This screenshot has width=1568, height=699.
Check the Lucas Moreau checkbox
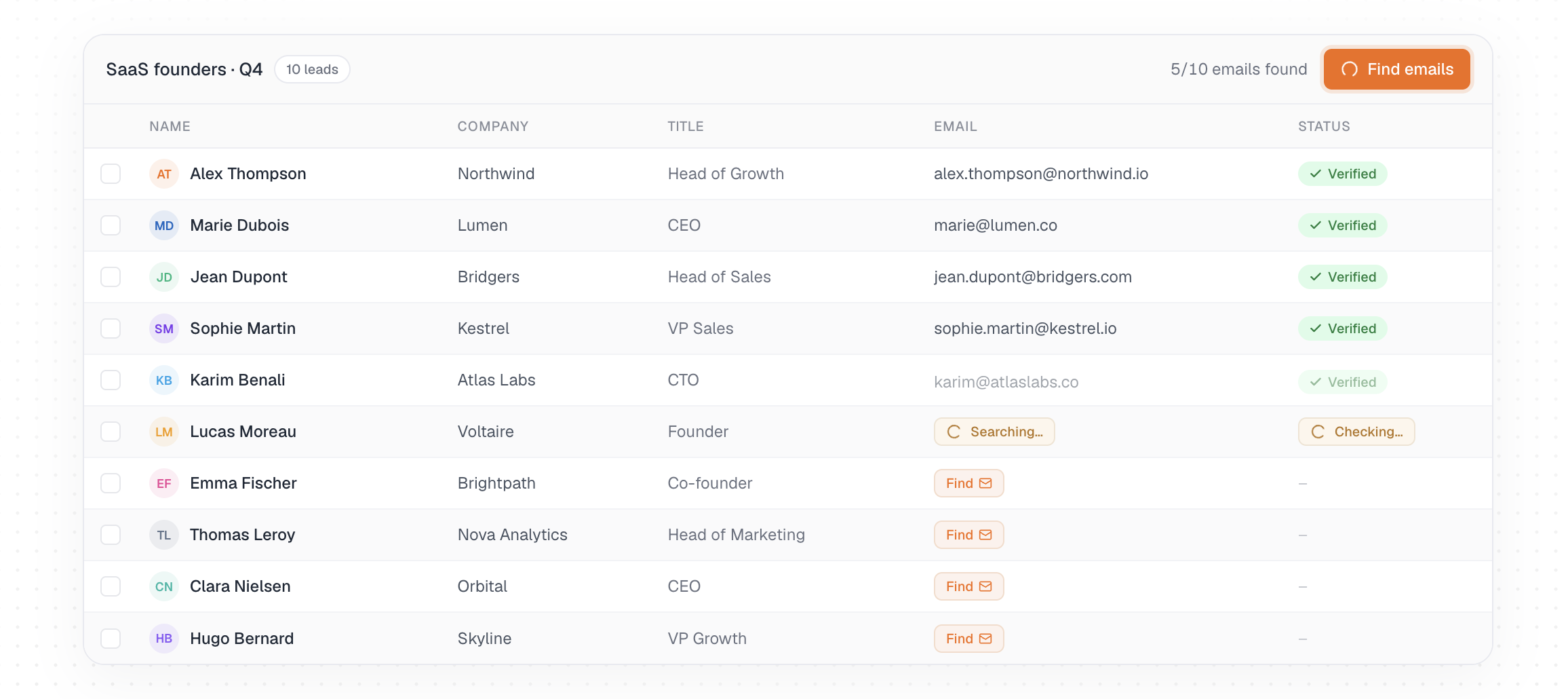point(111,432)
